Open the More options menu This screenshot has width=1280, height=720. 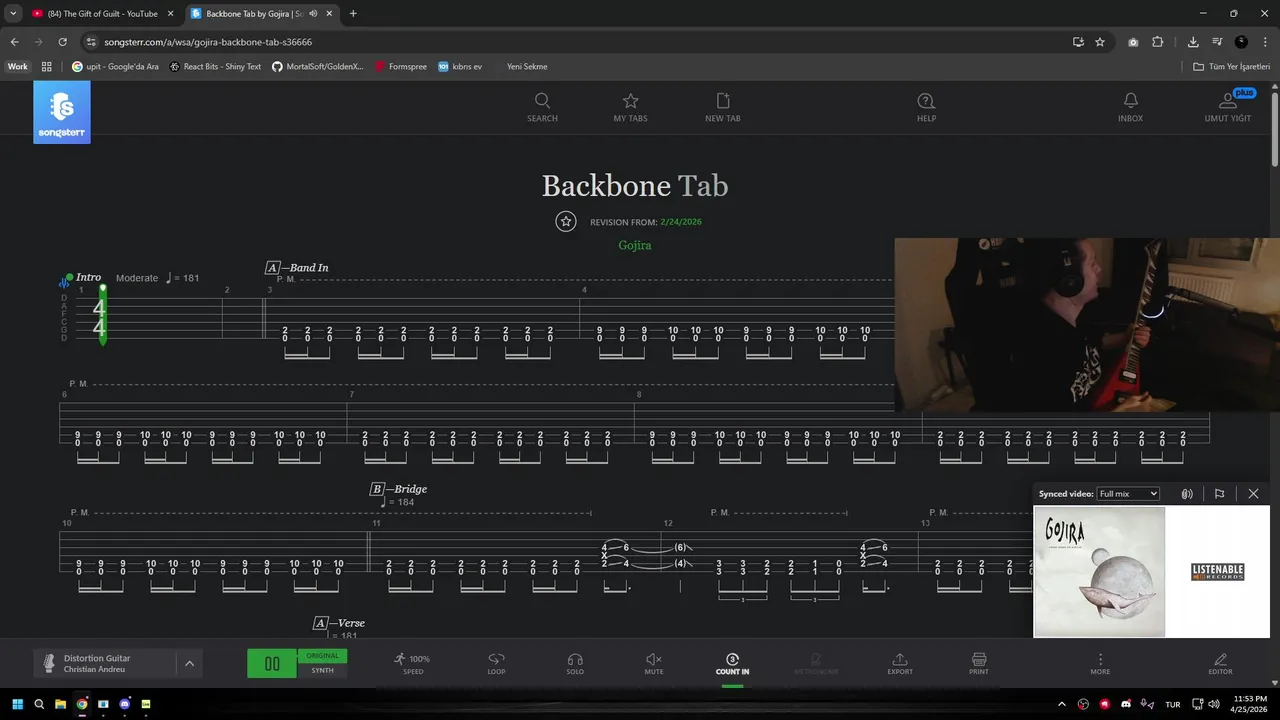(1100, 664)
